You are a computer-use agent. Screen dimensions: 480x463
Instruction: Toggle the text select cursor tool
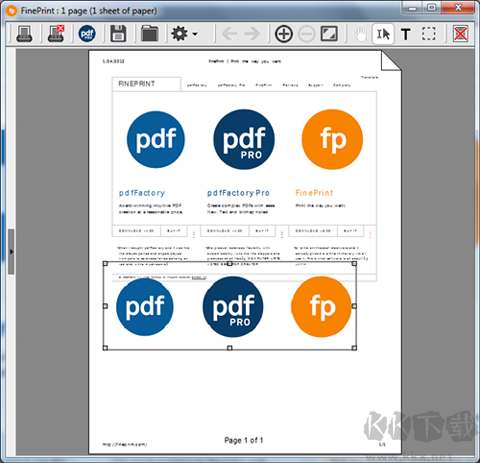383,34
